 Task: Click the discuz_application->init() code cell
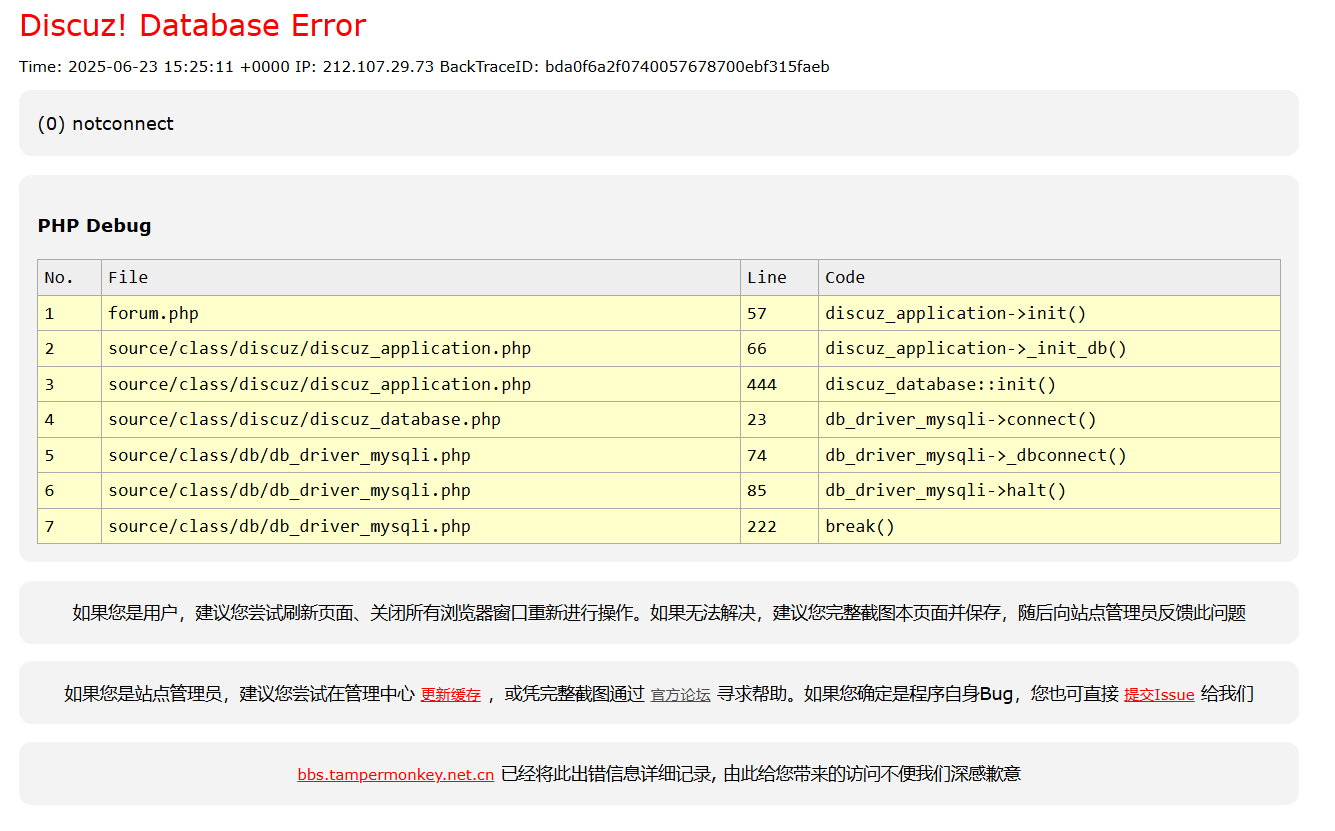[955, 314]
